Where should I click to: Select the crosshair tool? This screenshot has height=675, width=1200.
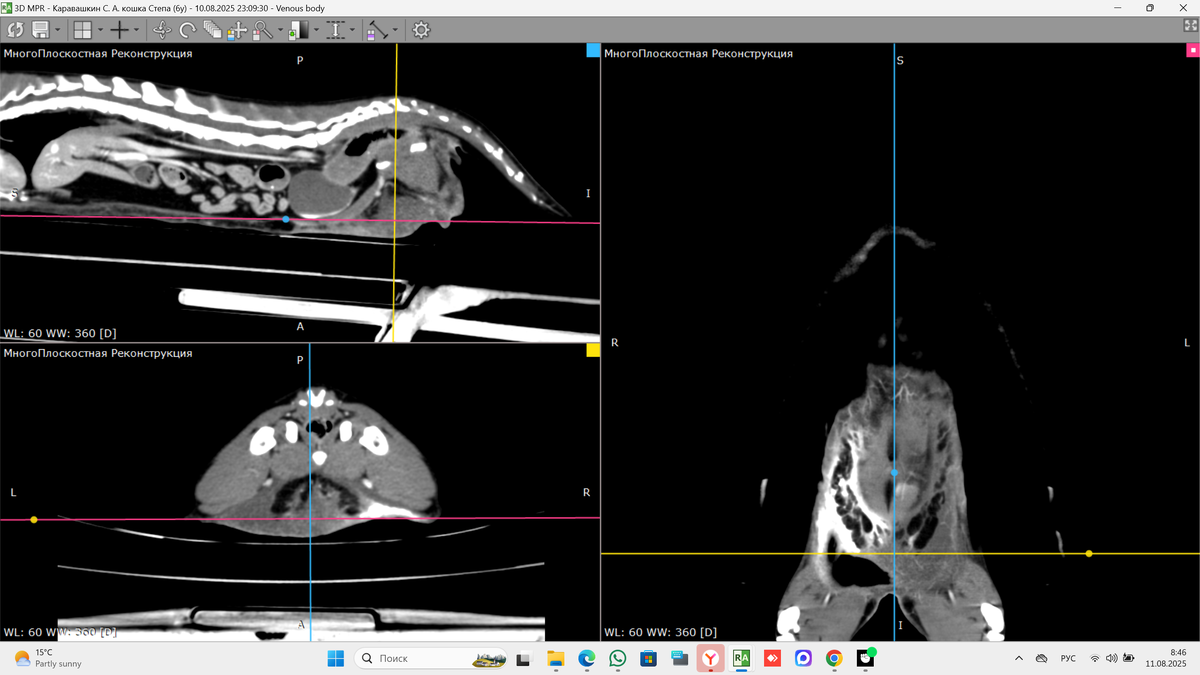pos(119,30)
